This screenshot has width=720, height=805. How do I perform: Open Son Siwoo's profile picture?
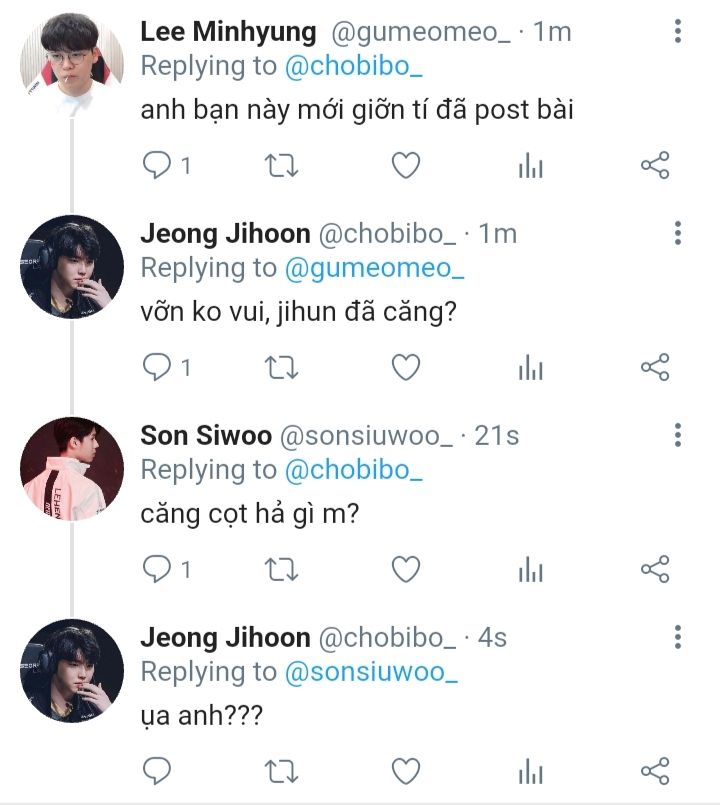(72, 469)
